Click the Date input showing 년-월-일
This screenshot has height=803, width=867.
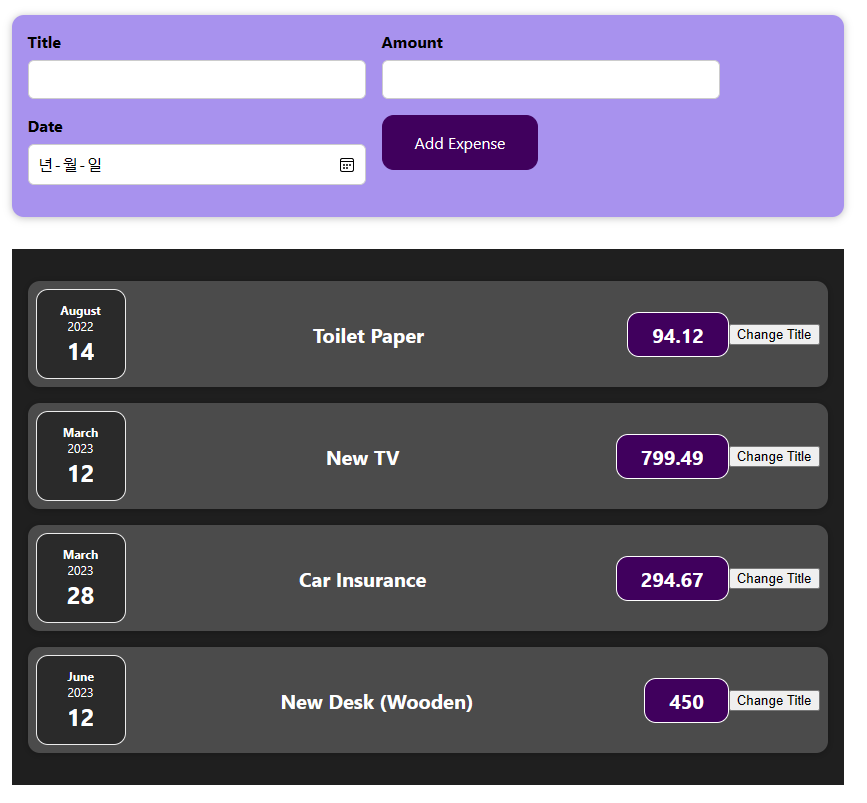(197, 165)
